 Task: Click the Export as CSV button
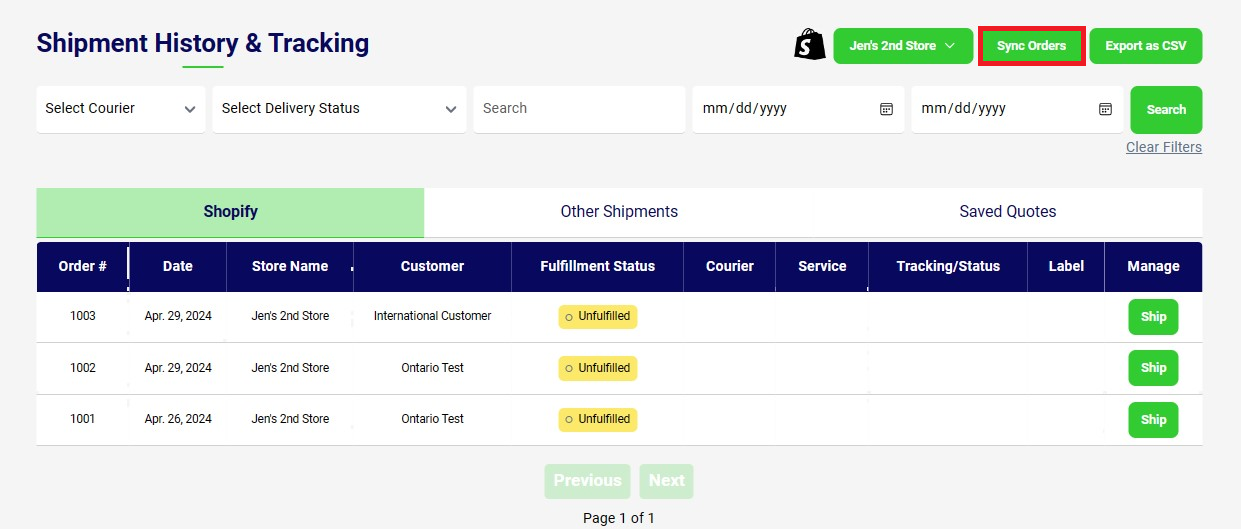pos(1146,46)
